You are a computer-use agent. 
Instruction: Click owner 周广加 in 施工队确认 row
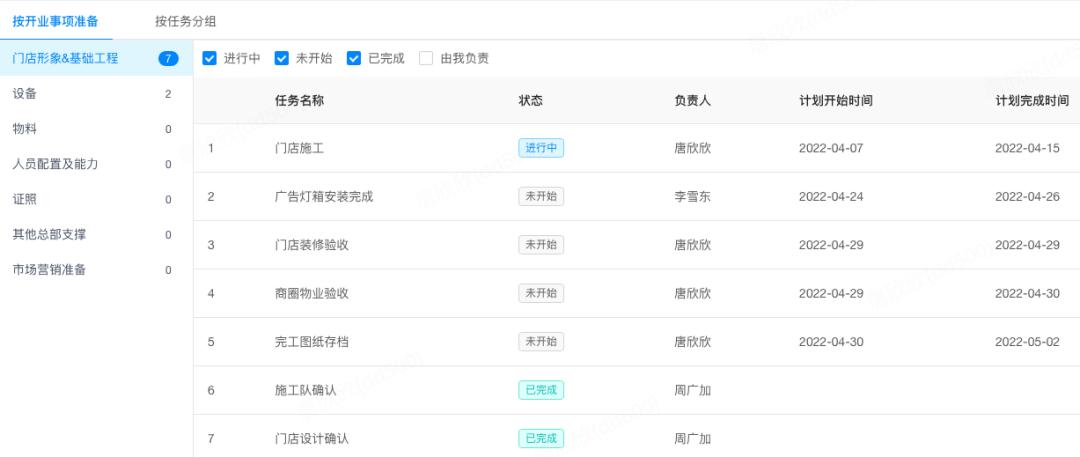point(692,390)
